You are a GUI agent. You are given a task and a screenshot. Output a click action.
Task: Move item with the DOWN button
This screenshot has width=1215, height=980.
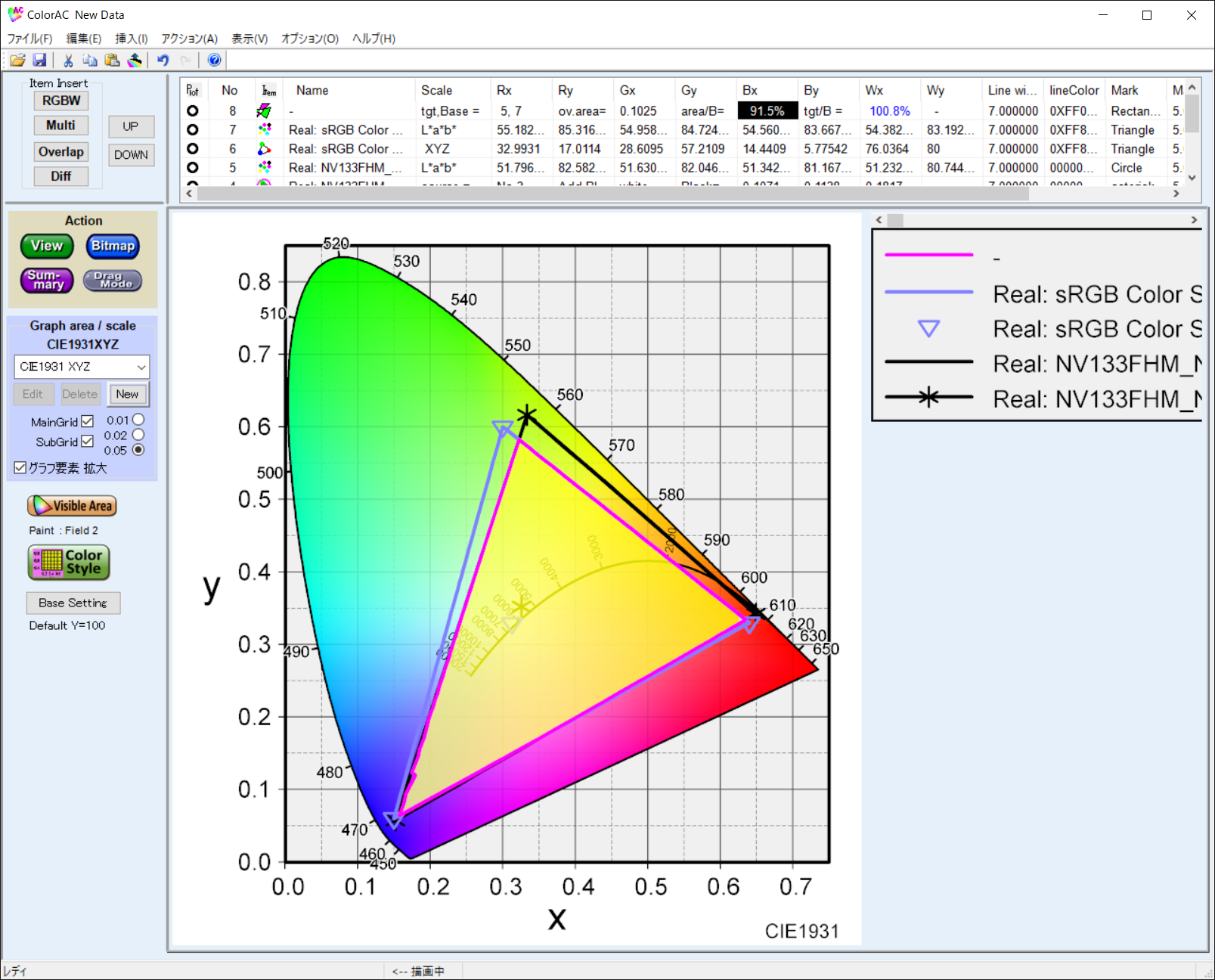tap(131, 155)
